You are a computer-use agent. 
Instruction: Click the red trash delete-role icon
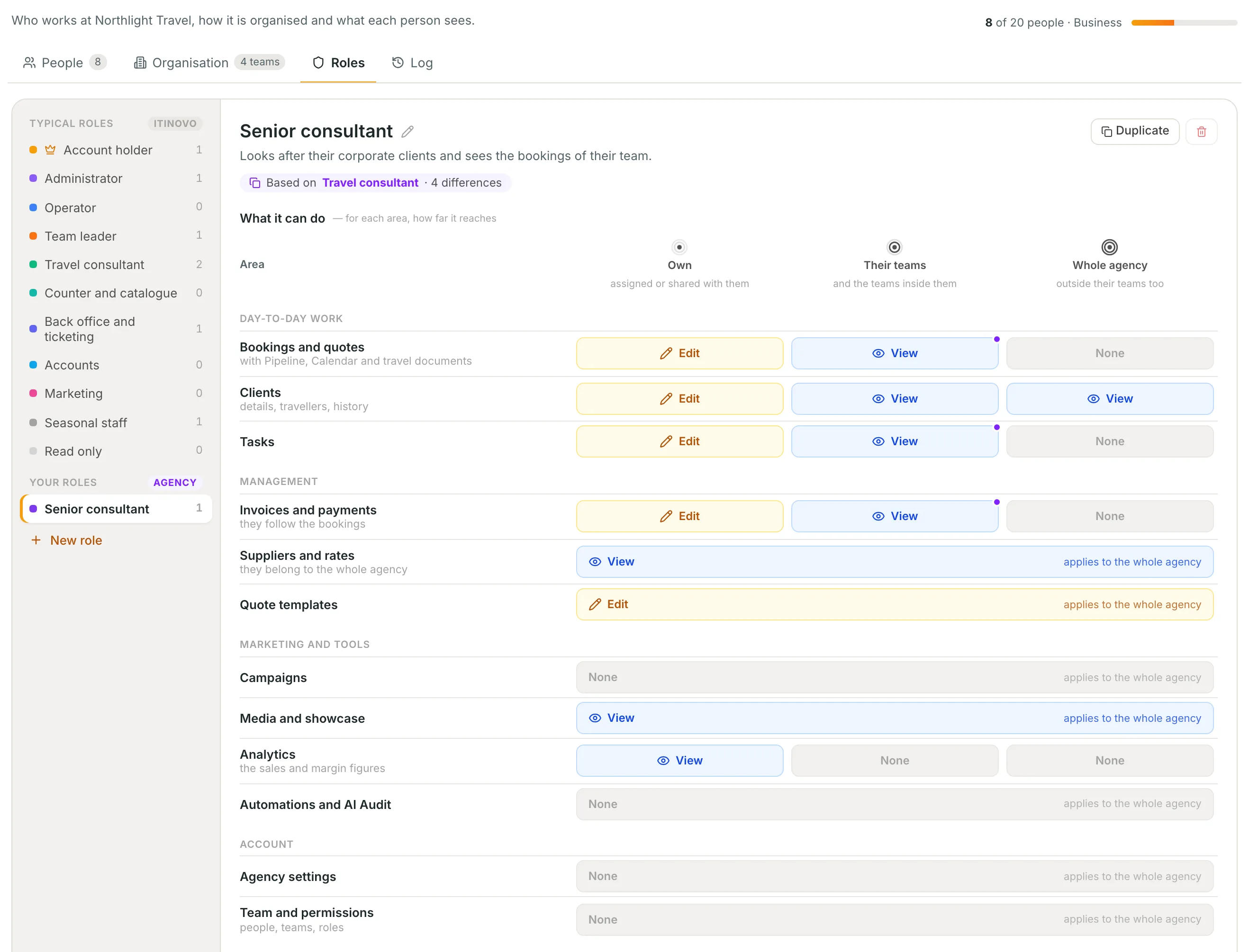1201,132
